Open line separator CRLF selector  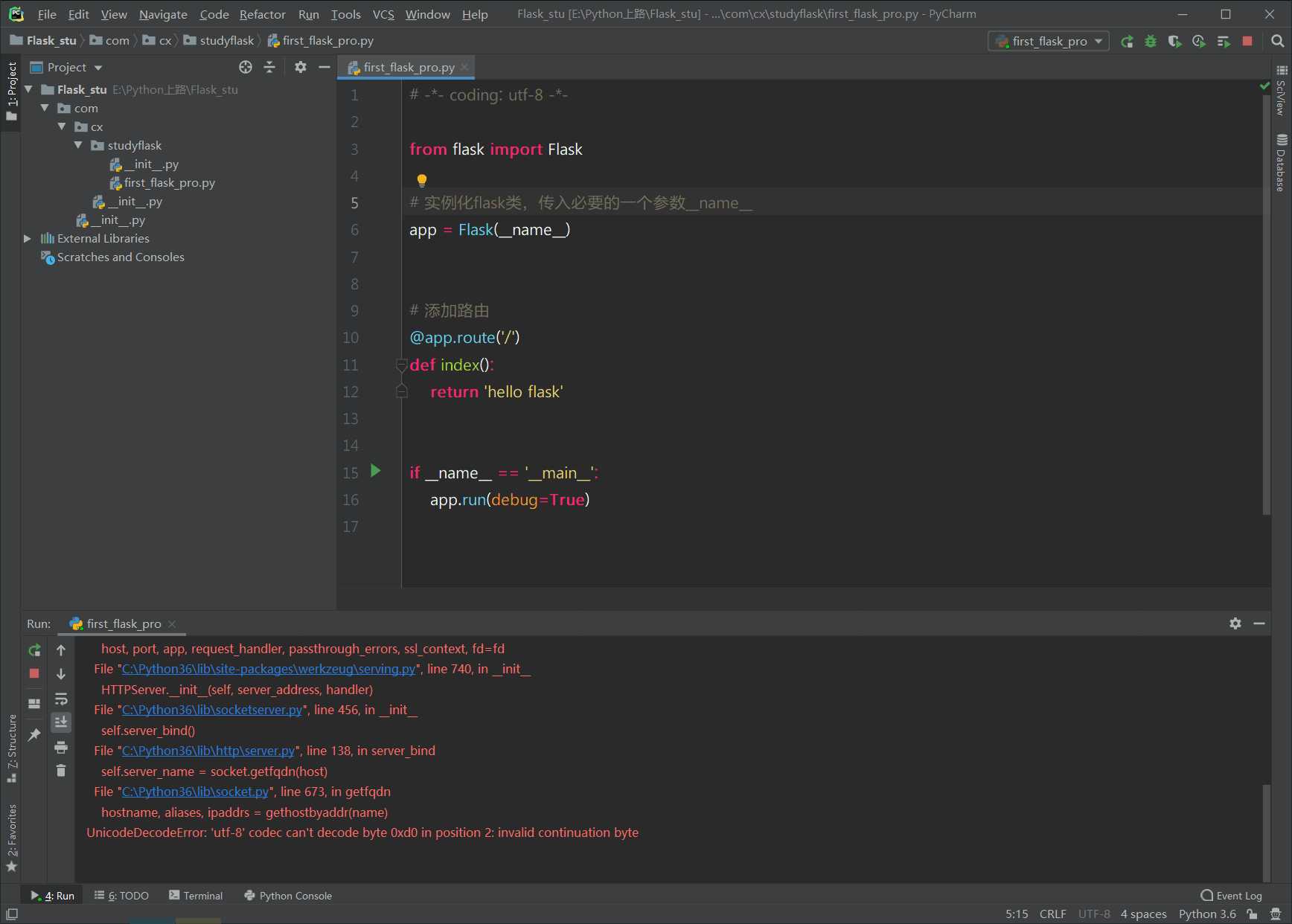(x=1052, y=914)
